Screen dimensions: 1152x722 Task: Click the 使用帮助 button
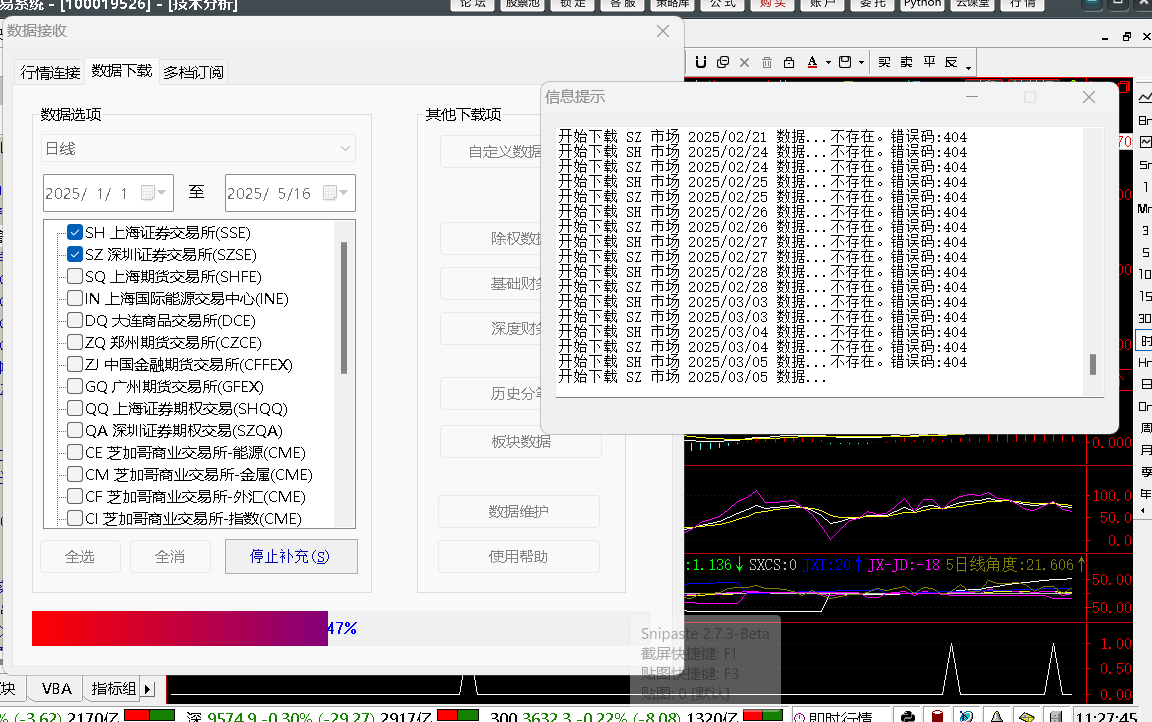(x=519, y=556)
